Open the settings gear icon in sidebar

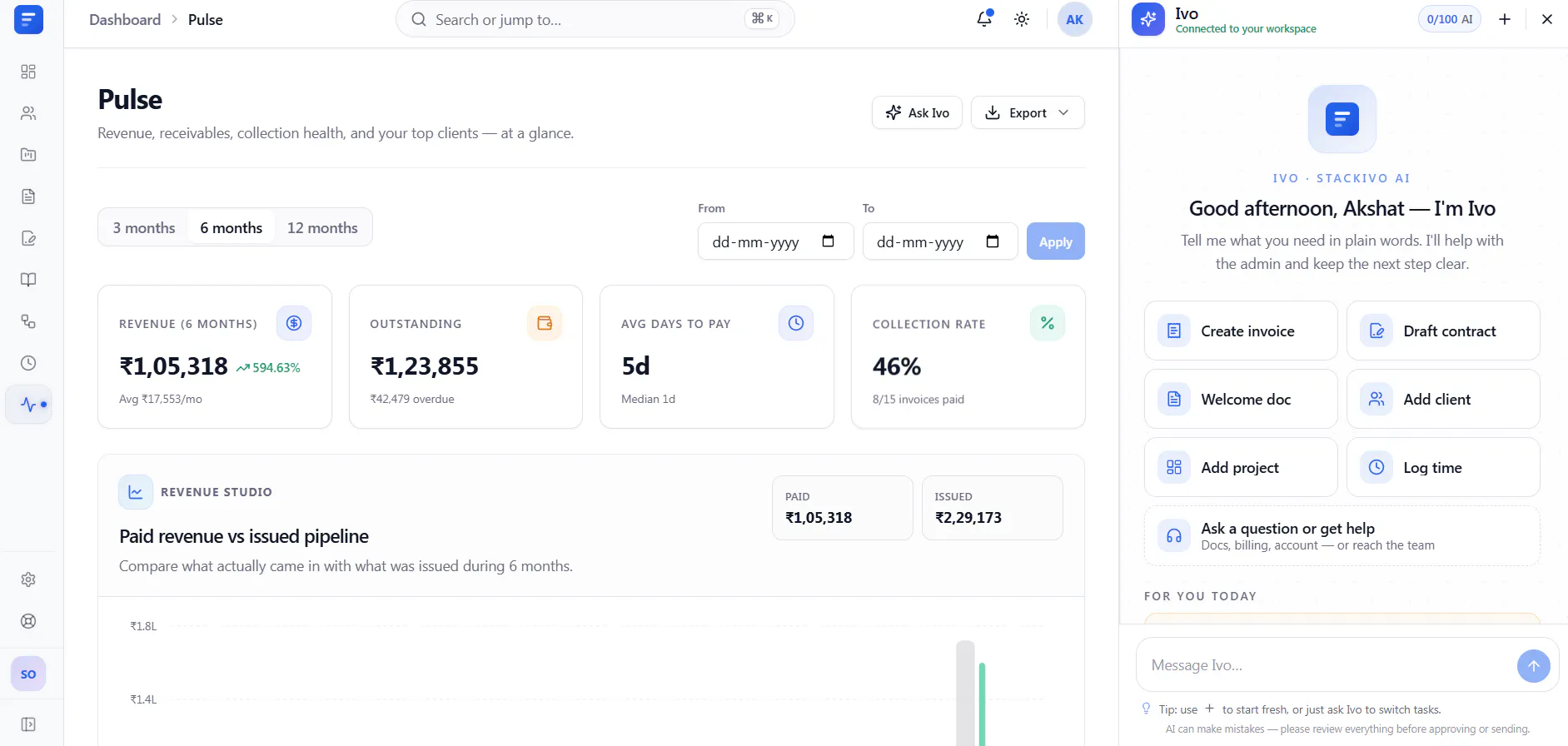pyautogui.click(x=28, y=579)
